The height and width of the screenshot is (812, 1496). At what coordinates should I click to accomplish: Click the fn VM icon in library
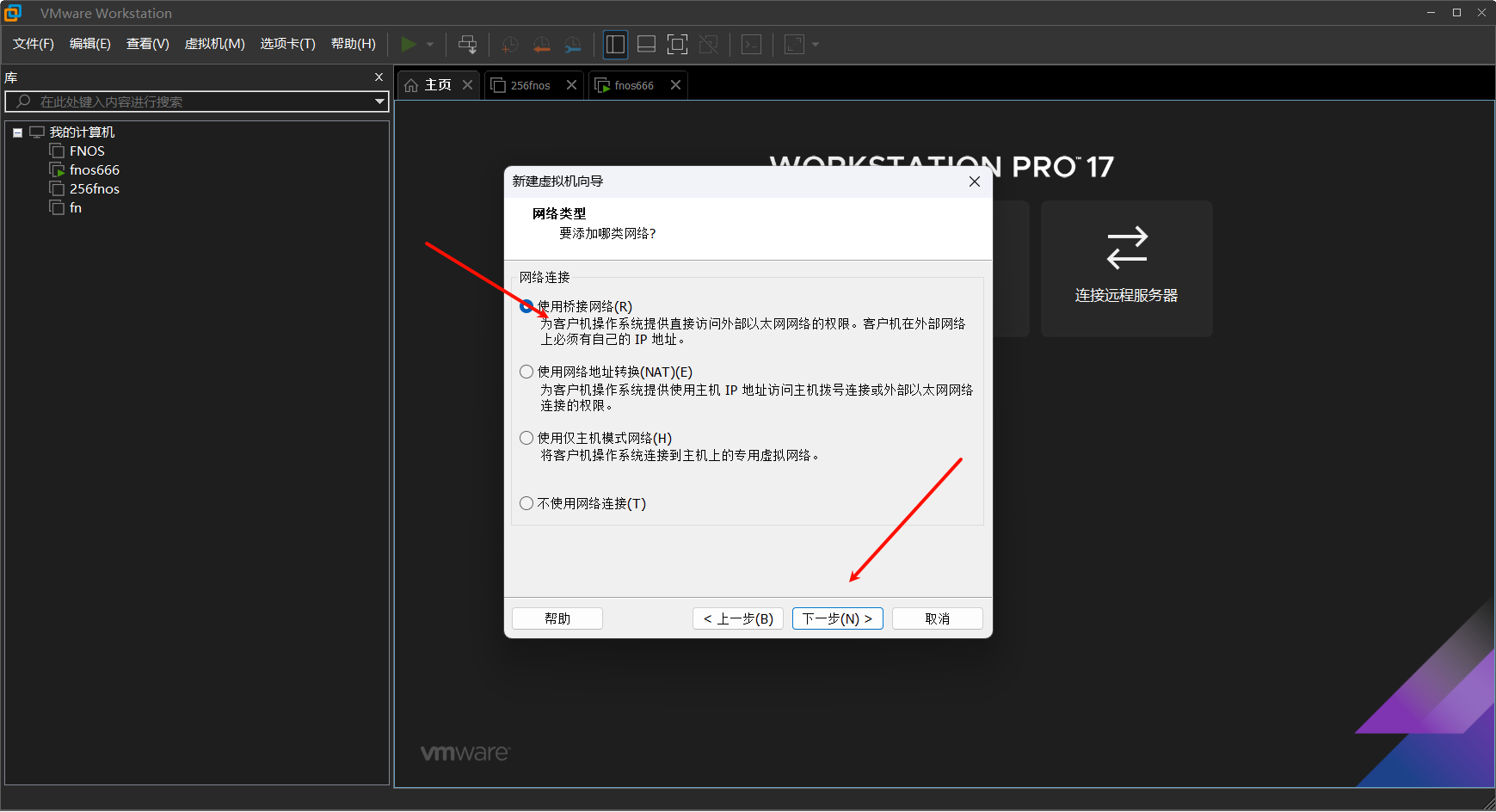(x=57, y=207)
